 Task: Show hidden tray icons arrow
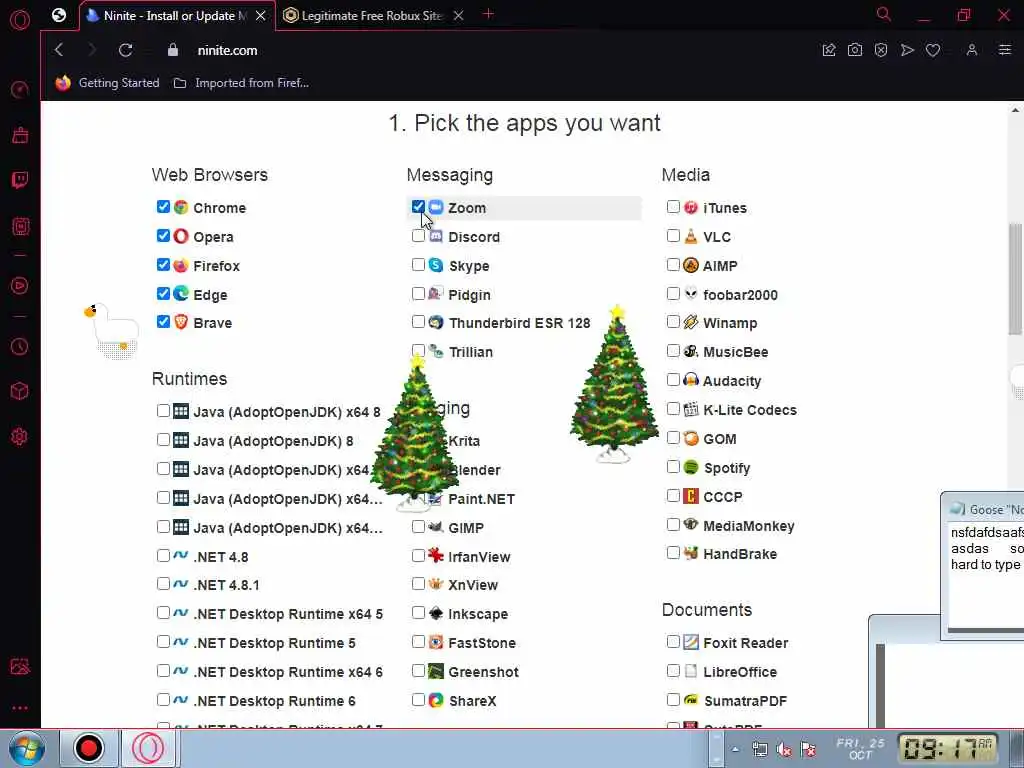pos(735,750)
